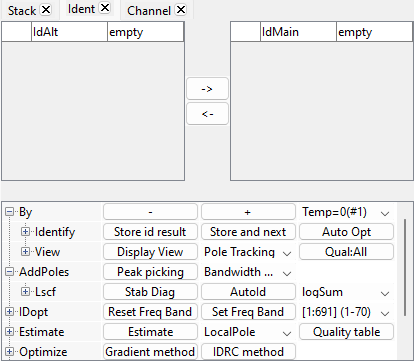Collapse the By tree node
Viewport: 414px width, 361px height.
tap(9, 212)
